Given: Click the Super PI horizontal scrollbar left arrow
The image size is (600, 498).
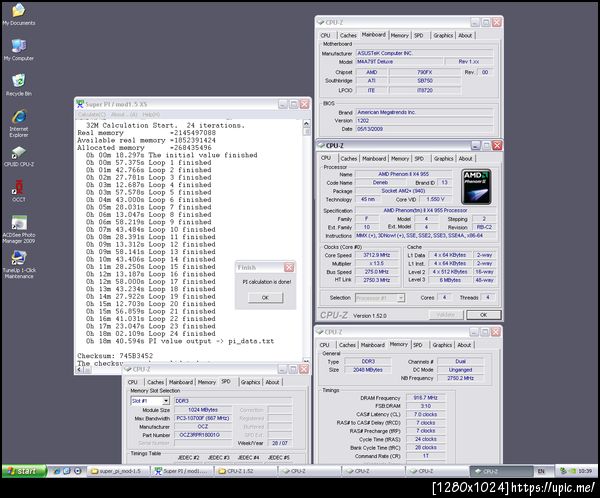Looking at the screenshot, I should pyautogui.click(x=79, y=370).
